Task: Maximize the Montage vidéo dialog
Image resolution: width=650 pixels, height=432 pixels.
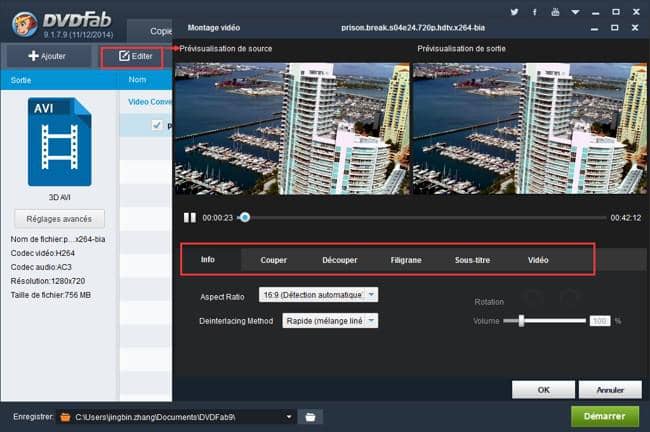Action: [x=615, y=28]
